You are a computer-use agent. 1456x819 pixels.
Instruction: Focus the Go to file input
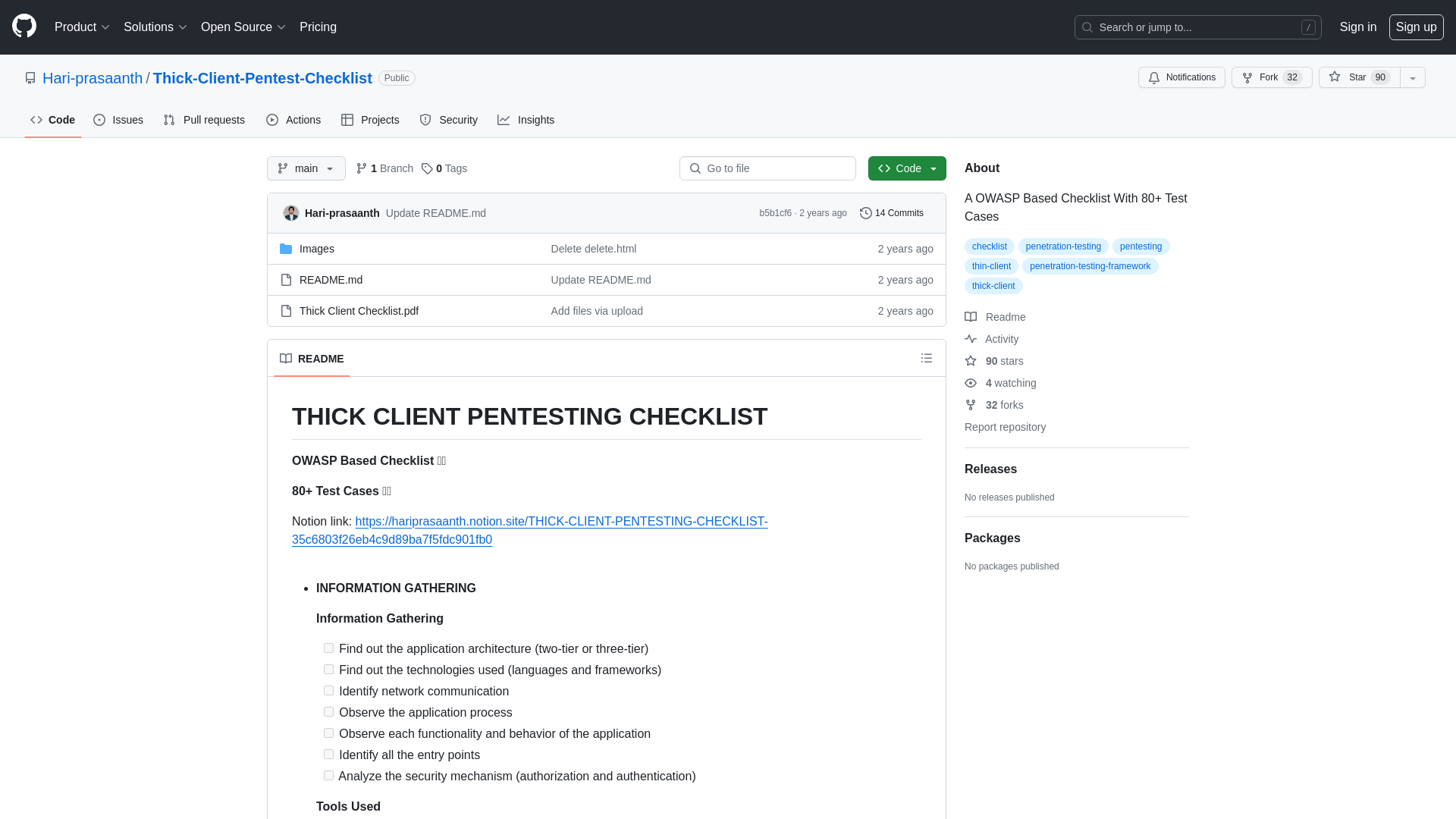tap(767, 168)
